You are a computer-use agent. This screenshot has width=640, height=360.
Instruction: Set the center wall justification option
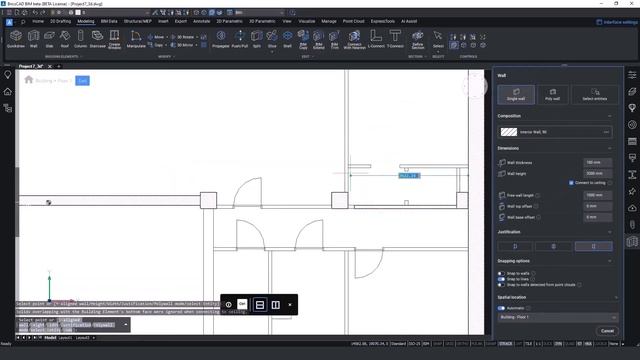(x=553, y=247)
